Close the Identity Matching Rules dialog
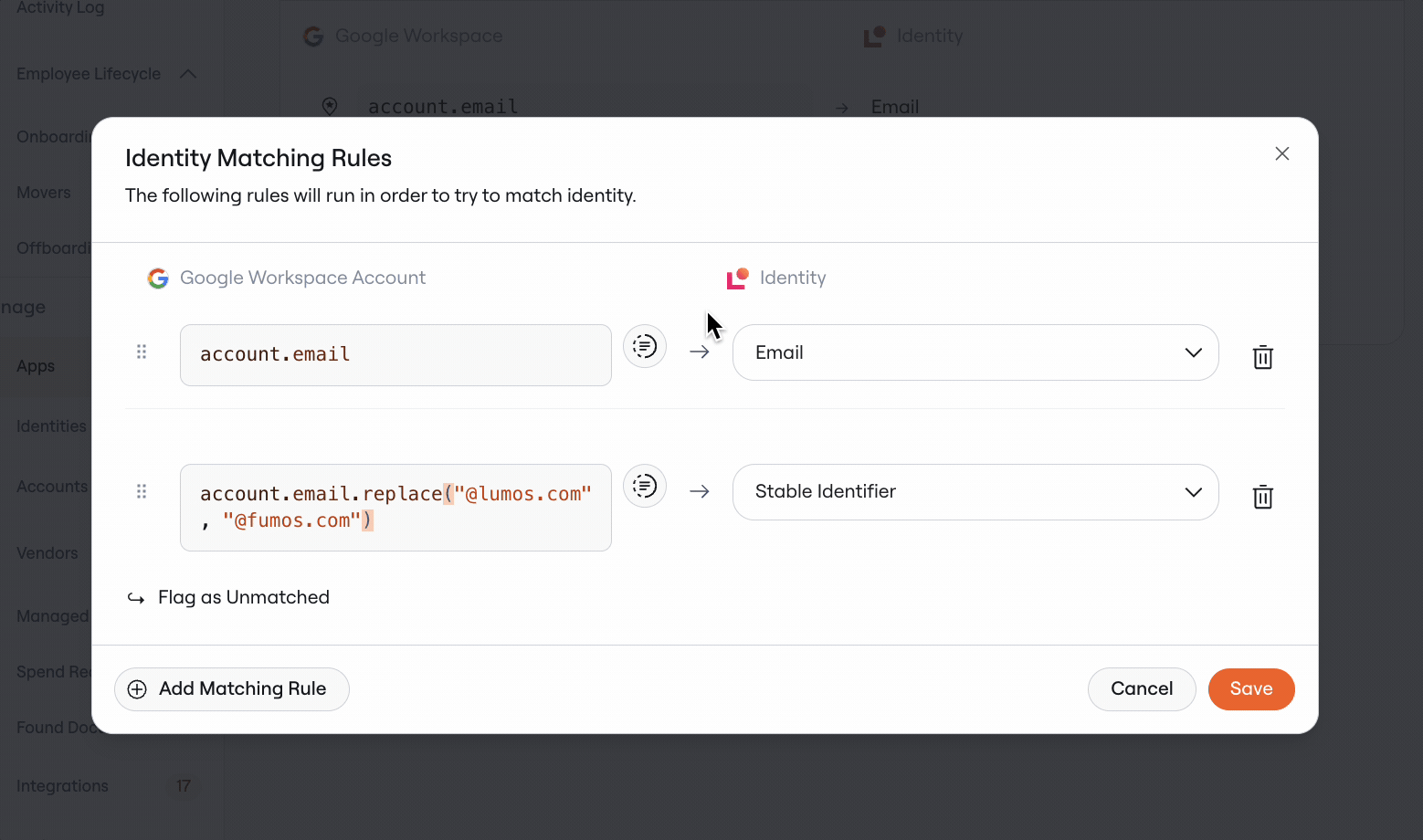The image size is (1423, 840). pos(1282,153)
